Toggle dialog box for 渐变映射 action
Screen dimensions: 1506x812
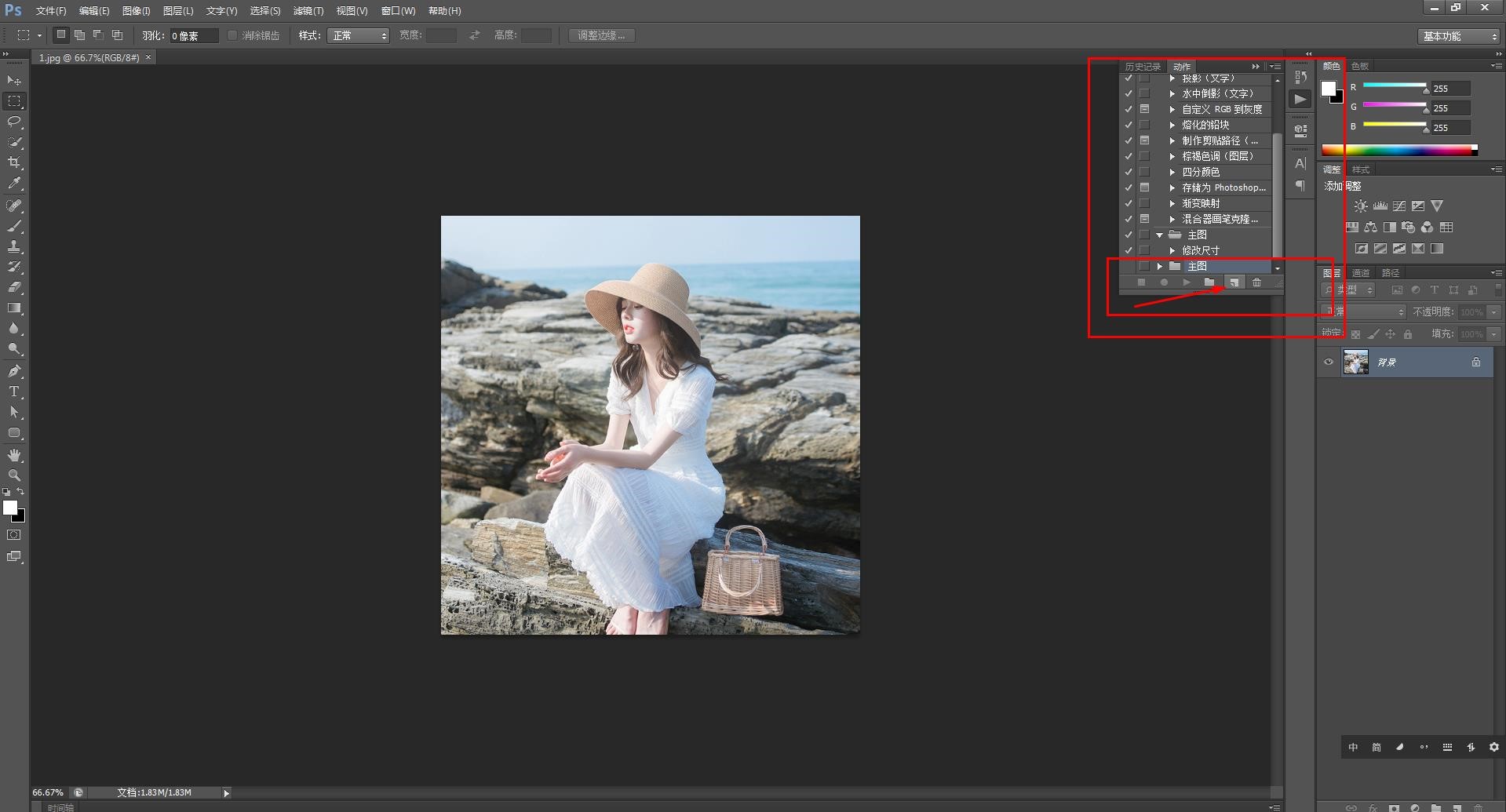[1145, 203]
